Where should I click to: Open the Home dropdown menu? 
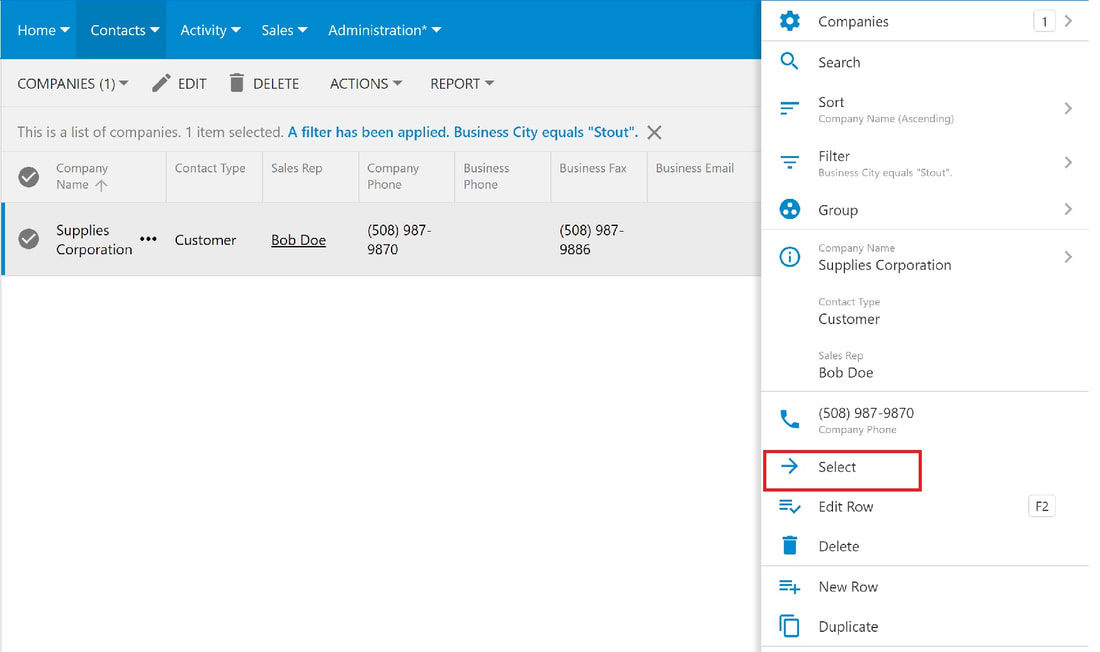coord(43,30)
